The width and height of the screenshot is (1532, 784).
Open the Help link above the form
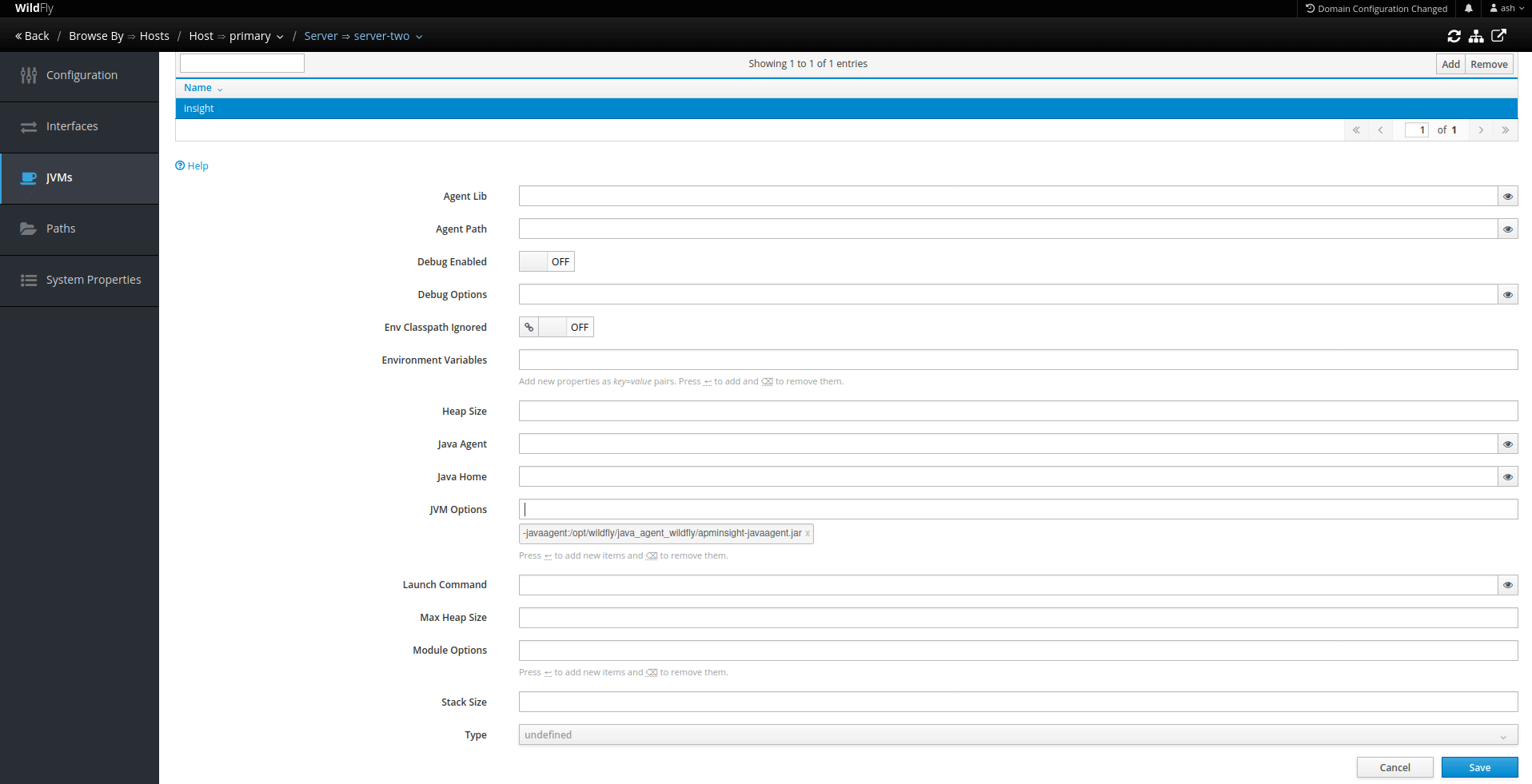pyautogui.click(x=191, y=165)
